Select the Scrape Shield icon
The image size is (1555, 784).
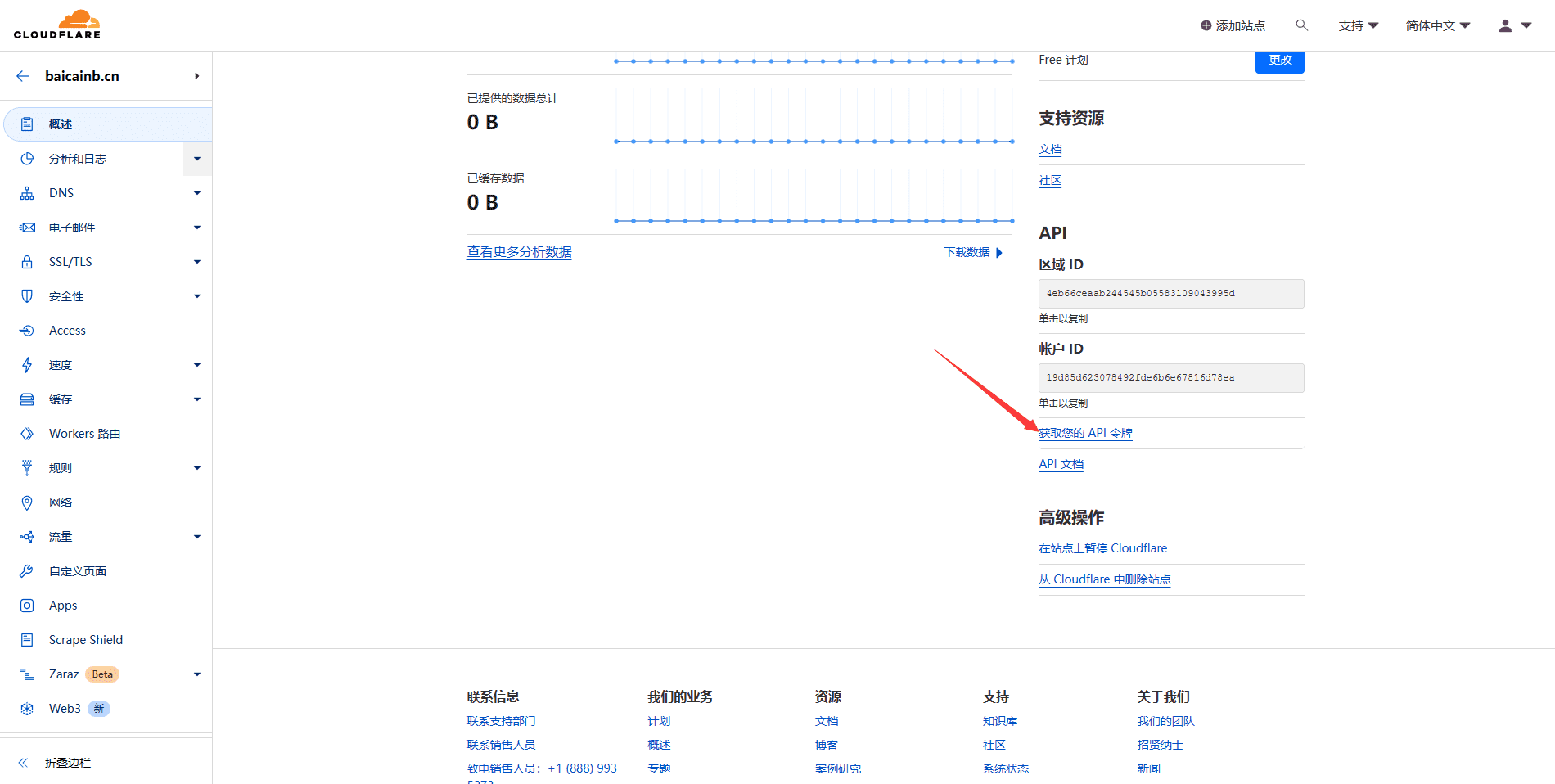[26, 639]
